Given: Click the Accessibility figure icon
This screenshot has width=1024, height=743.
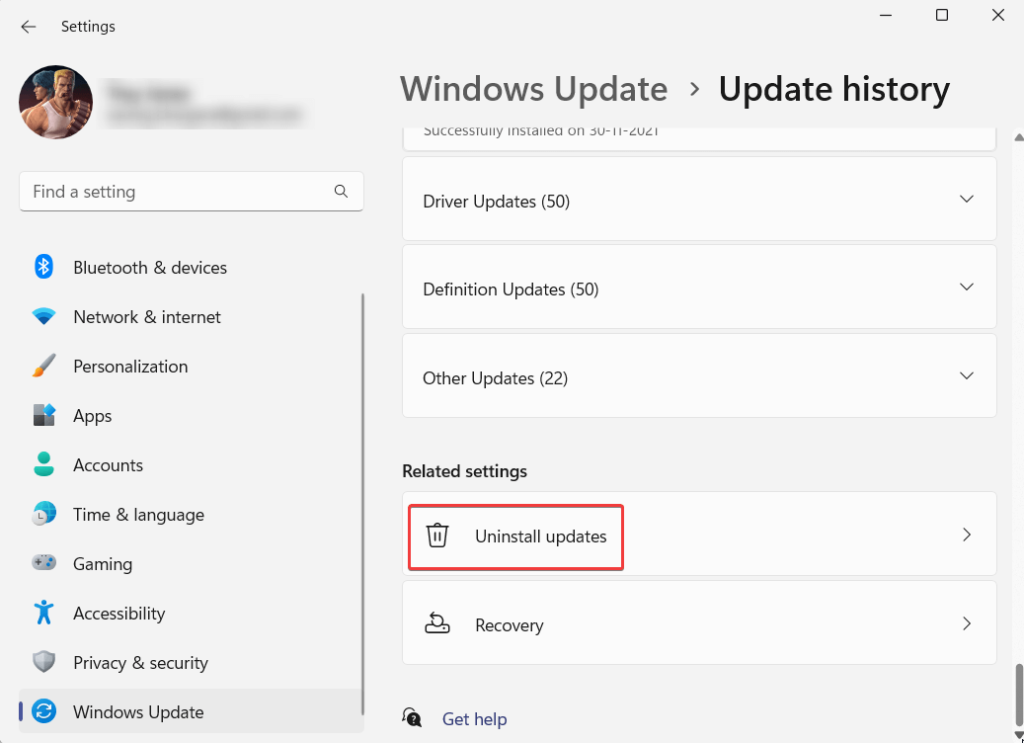Looking at the screenshot, I should 44,613.
